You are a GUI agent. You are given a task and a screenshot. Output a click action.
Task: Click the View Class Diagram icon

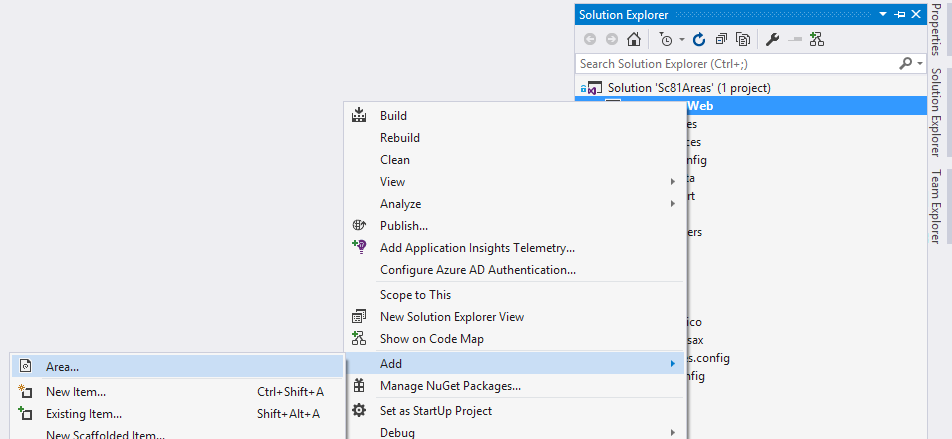pyautogui.click(x=817, y=40)
